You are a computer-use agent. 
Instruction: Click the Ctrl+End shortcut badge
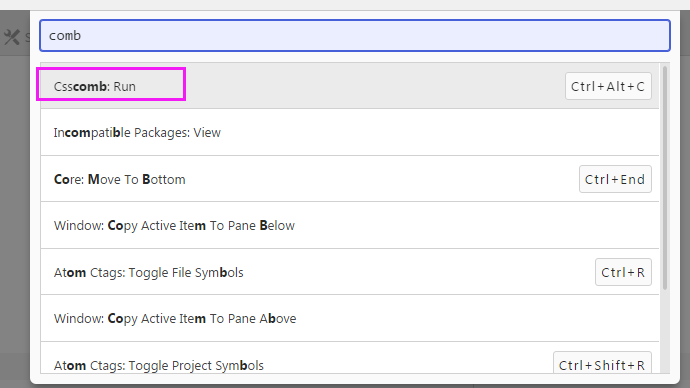[x=615, y=179]
